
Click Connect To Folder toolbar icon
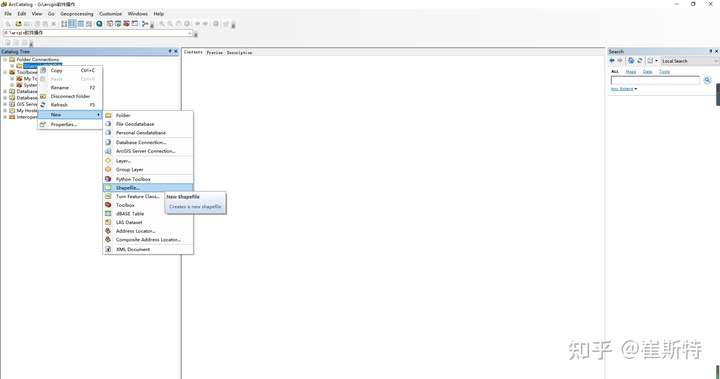[19, 24]
